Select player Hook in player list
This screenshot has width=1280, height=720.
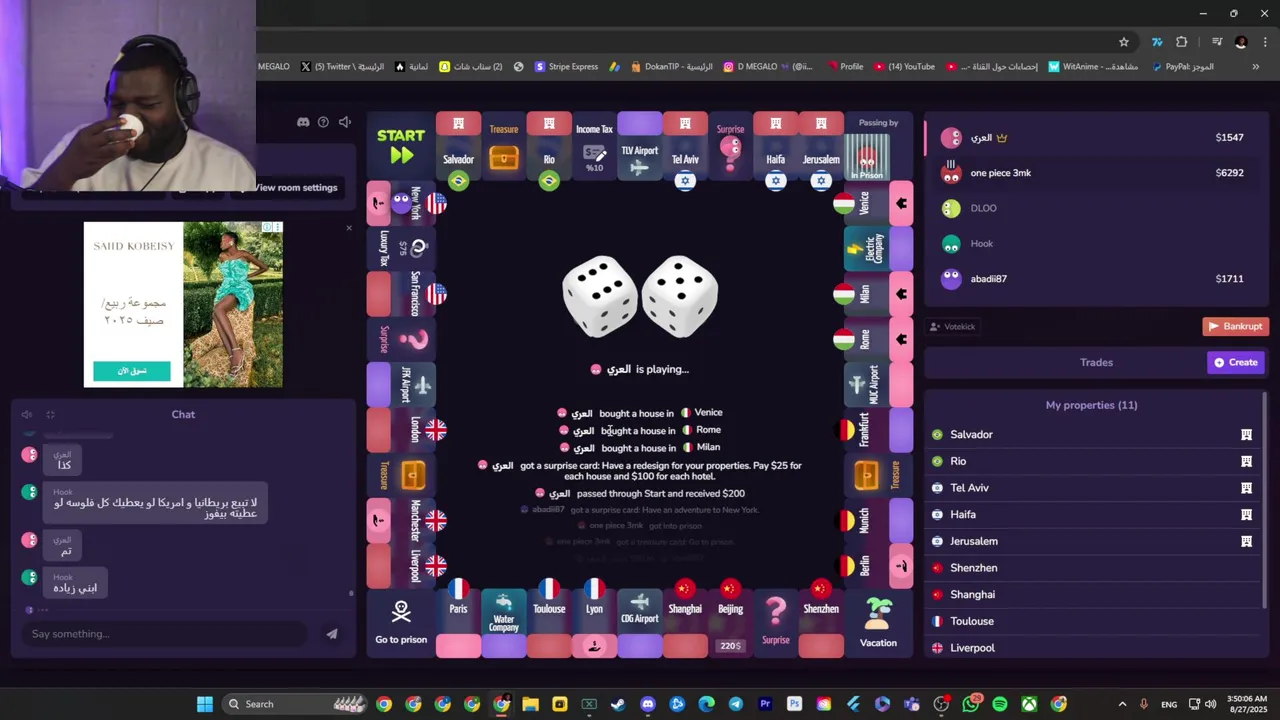(1096, 243)
